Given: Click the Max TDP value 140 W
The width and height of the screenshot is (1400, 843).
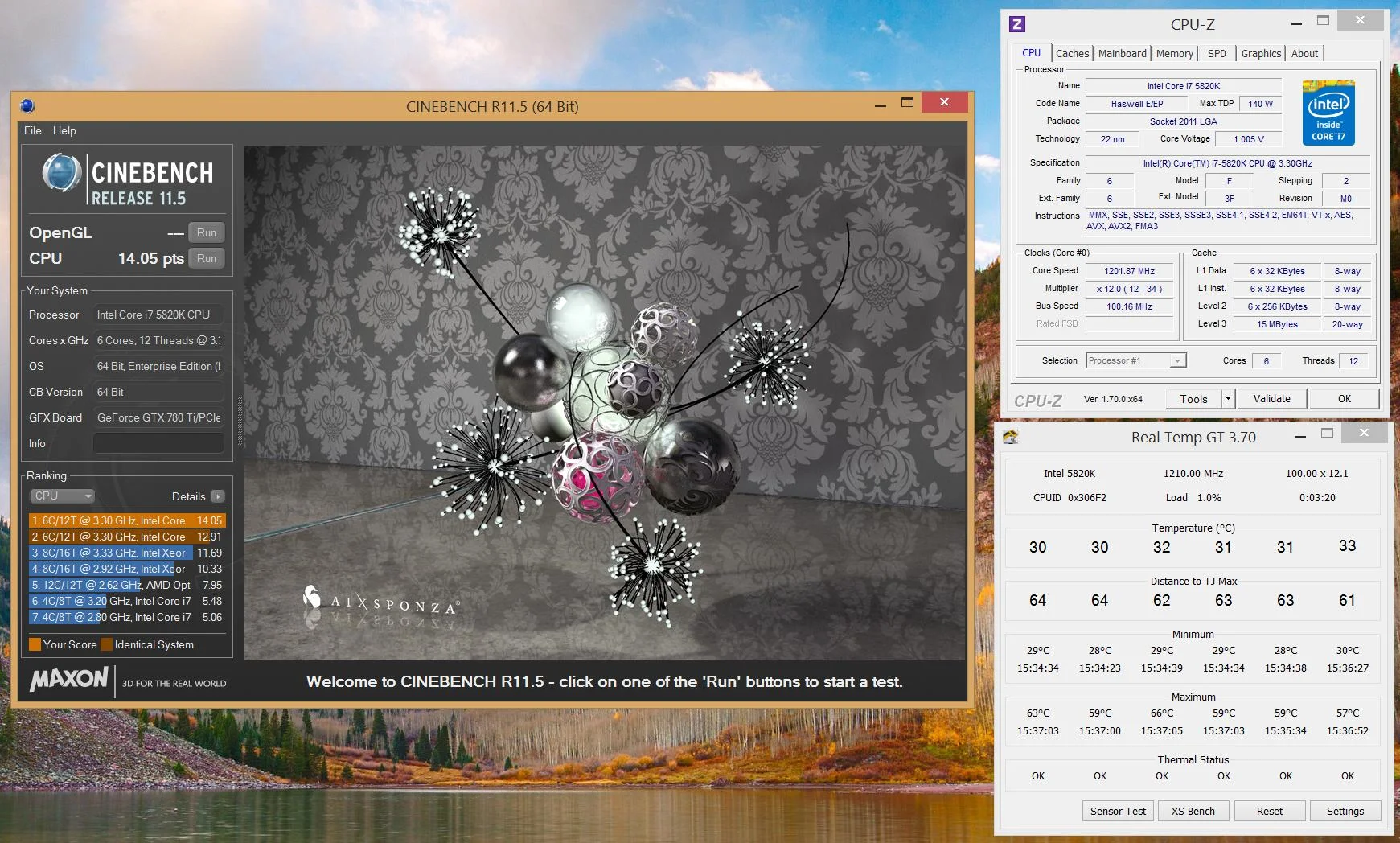Looking at the screenshot, I should pos(1260,104).
